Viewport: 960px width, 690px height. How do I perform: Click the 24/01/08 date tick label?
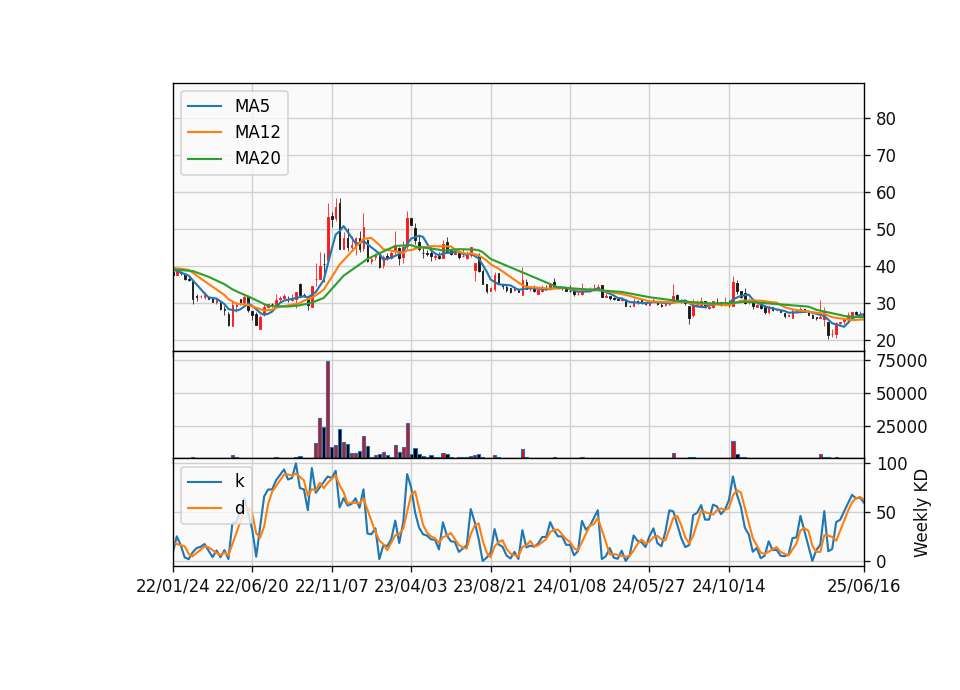(569, 587)
